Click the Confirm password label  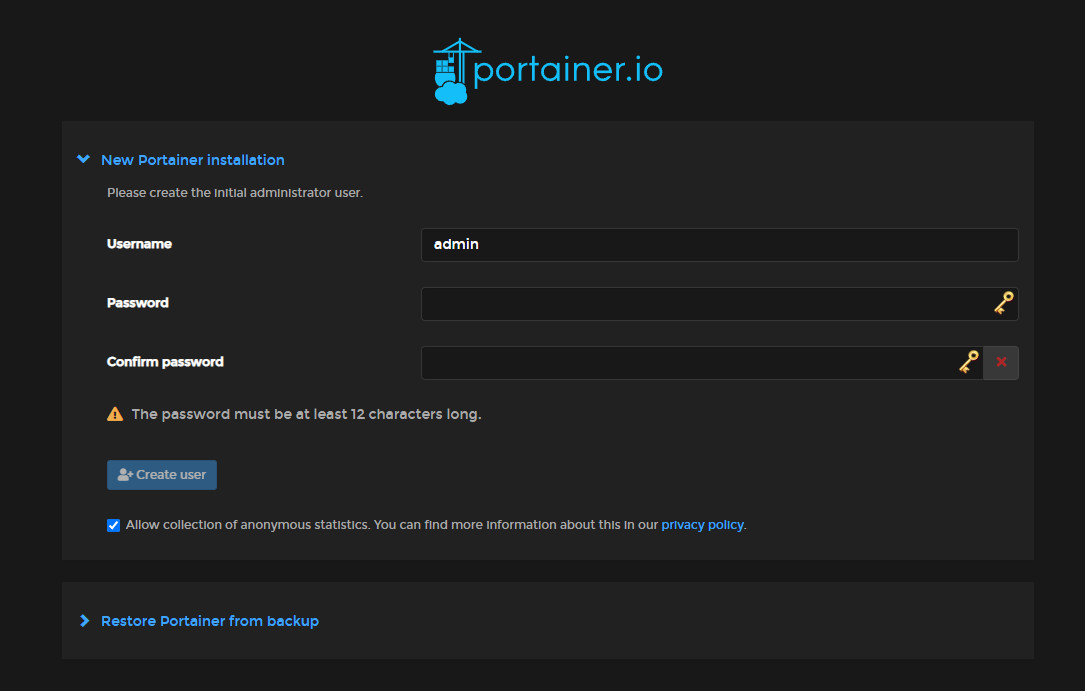[165, 362]
